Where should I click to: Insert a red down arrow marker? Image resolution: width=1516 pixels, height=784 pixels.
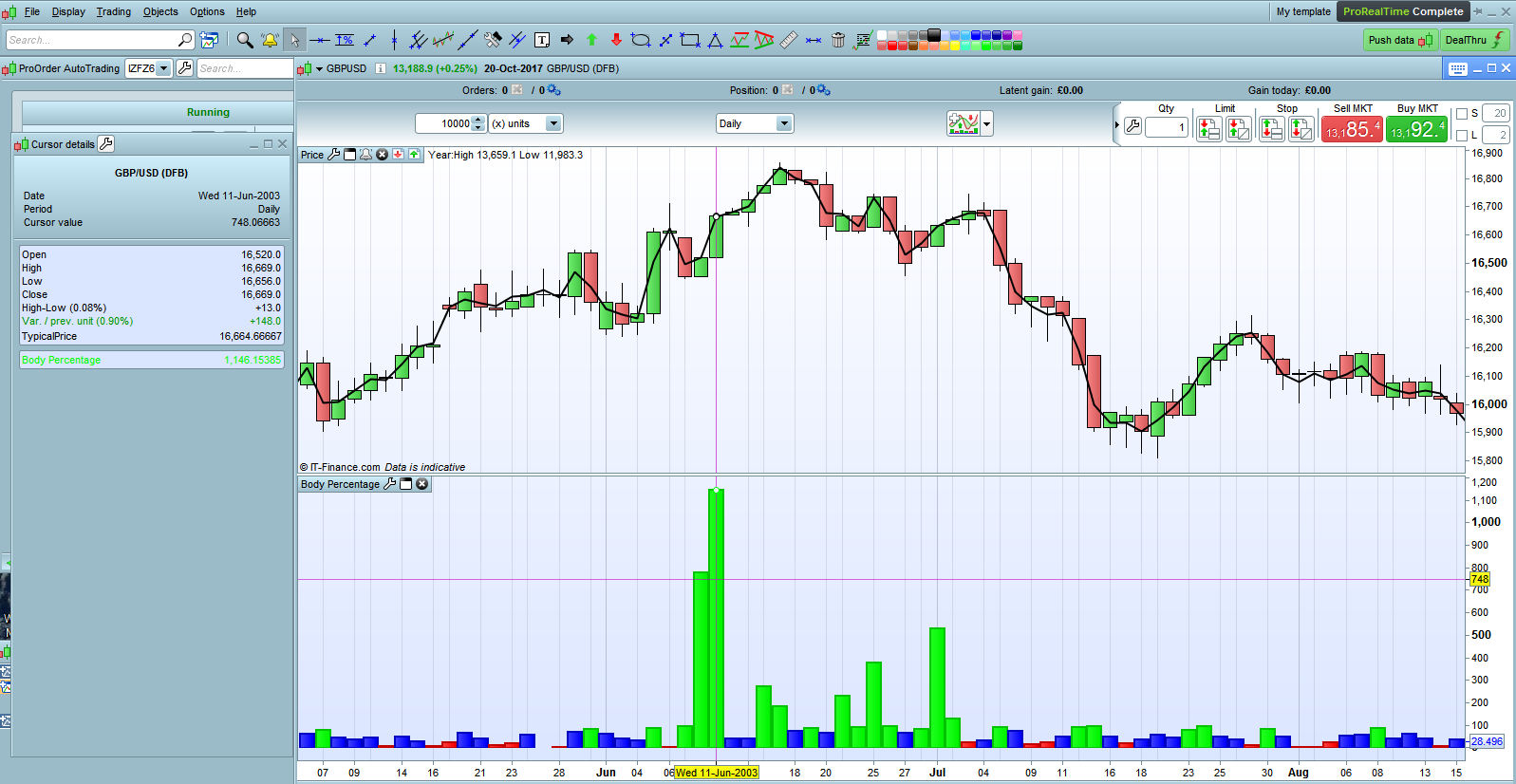(616, 40)
